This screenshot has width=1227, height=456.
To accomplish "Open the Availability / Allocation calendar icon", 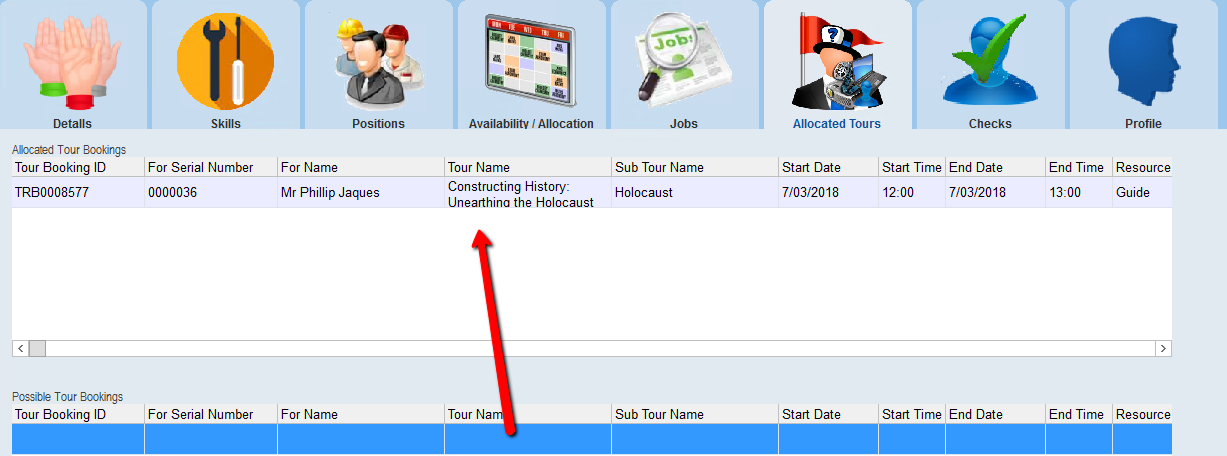I will (x=531, y=60).
